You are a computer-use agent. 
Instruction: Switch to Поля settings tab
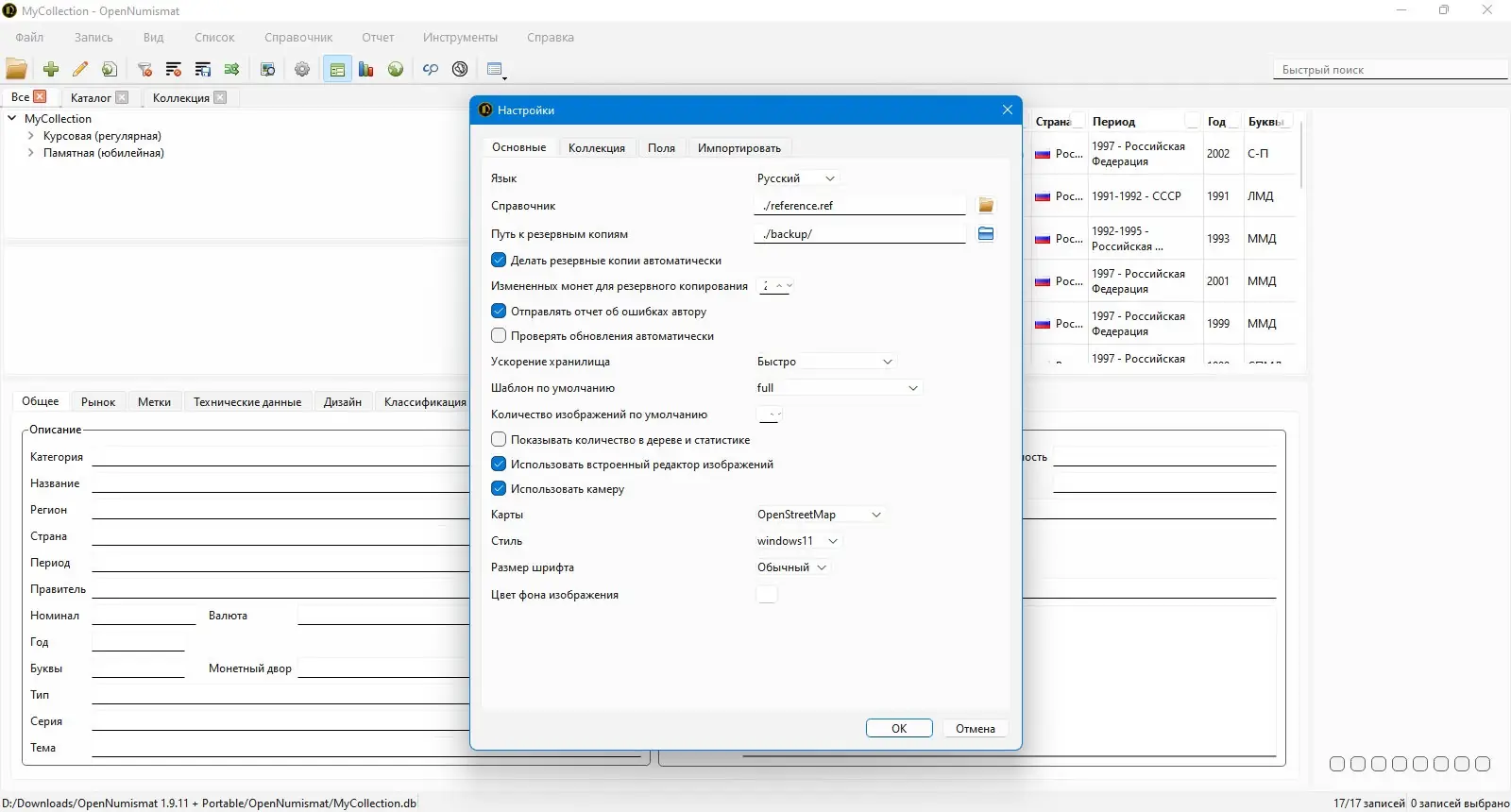tap(661, 148)
